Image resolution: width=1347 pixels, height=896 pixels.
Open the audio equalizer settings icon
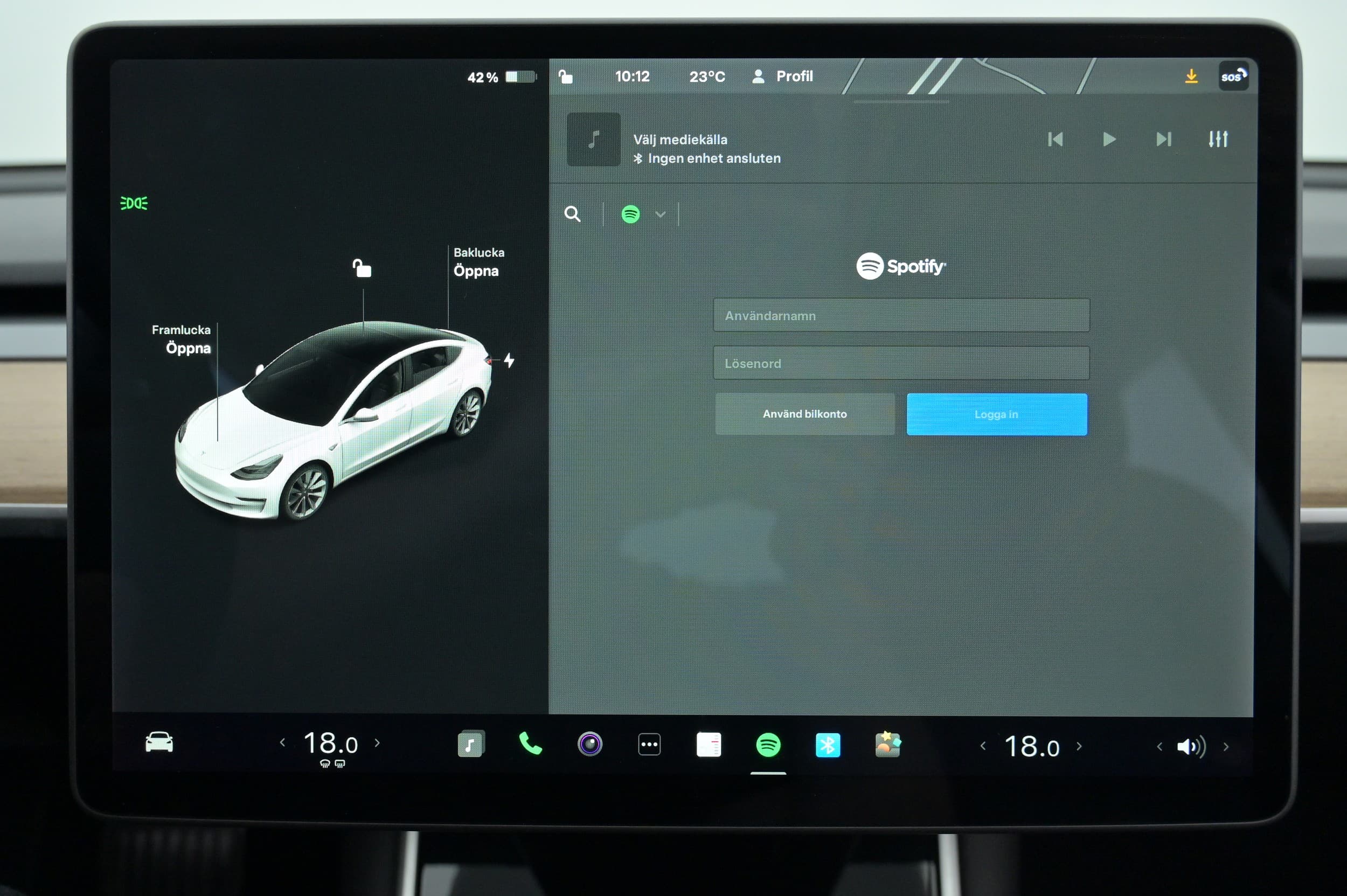pyautogui.click(x=1218, y=139)
